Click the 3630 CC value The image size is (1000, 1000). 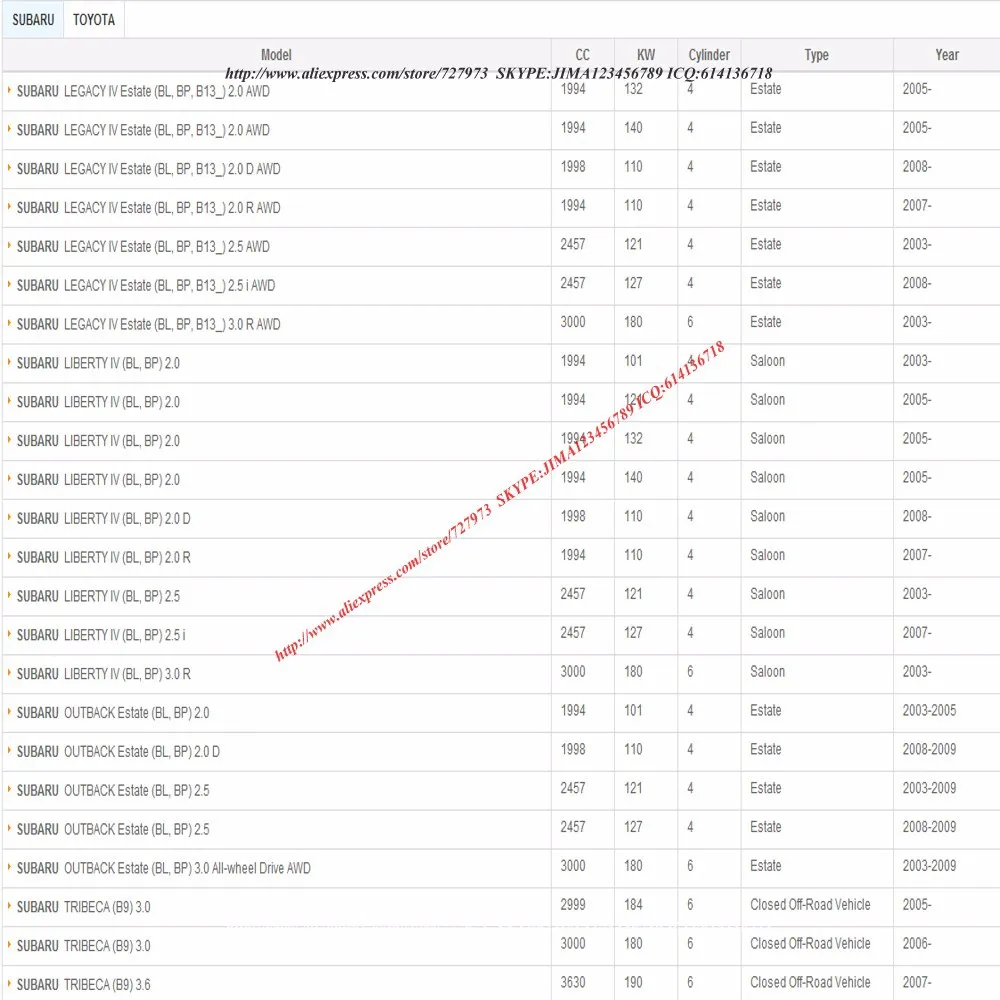coord(573,983)
